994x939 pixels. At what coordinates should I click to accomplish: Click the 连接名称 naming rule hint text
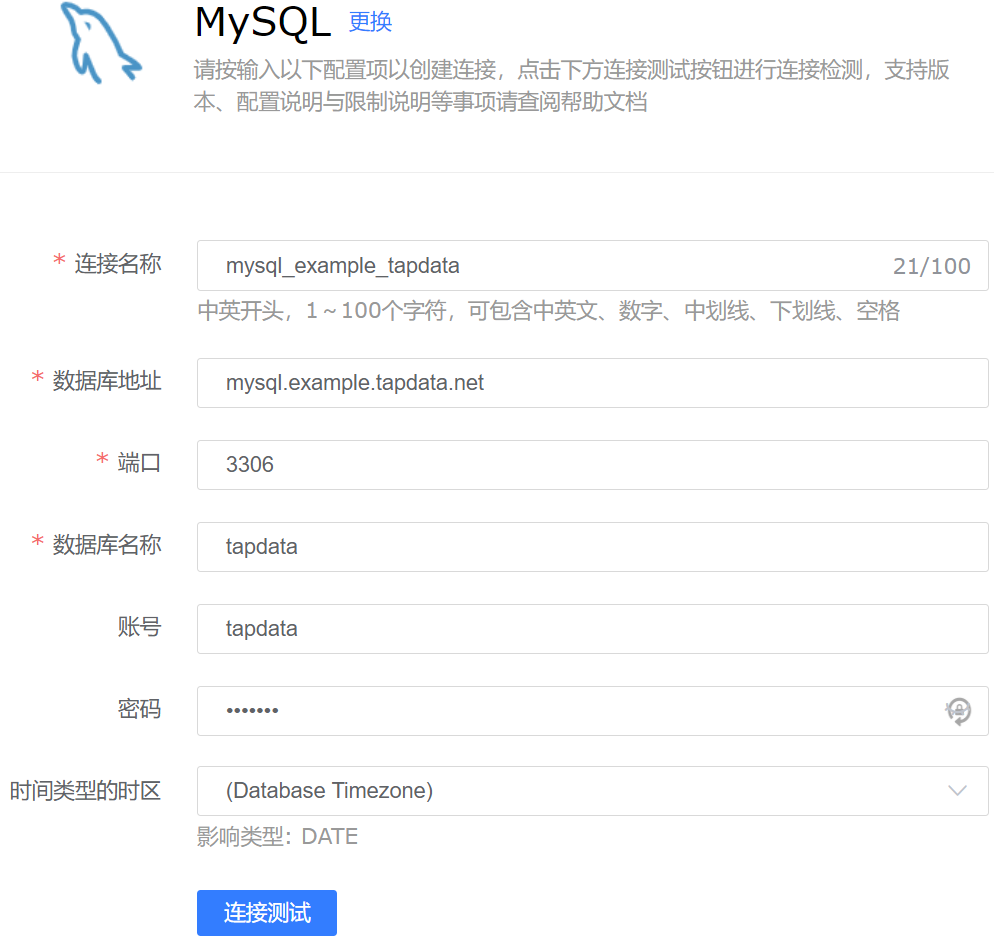tap(549, 311)
